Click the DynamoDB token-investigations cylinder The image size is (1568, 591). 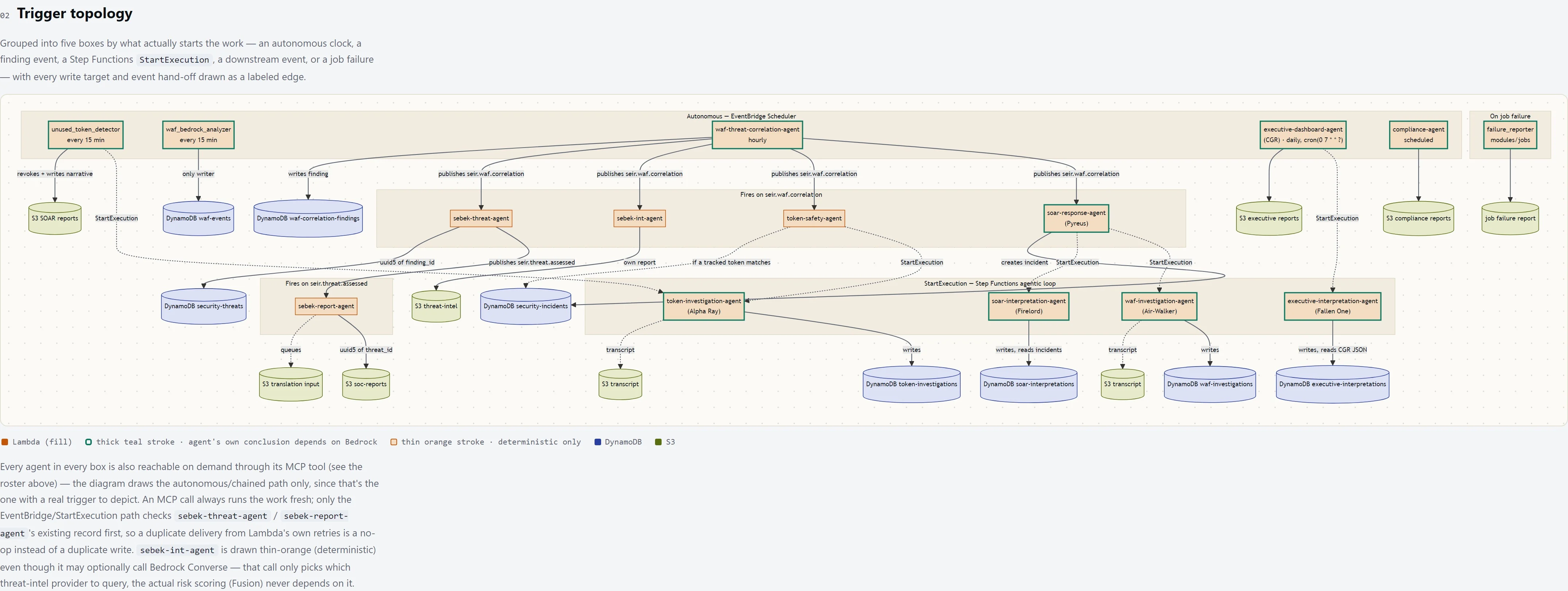(x=911, y=384)
